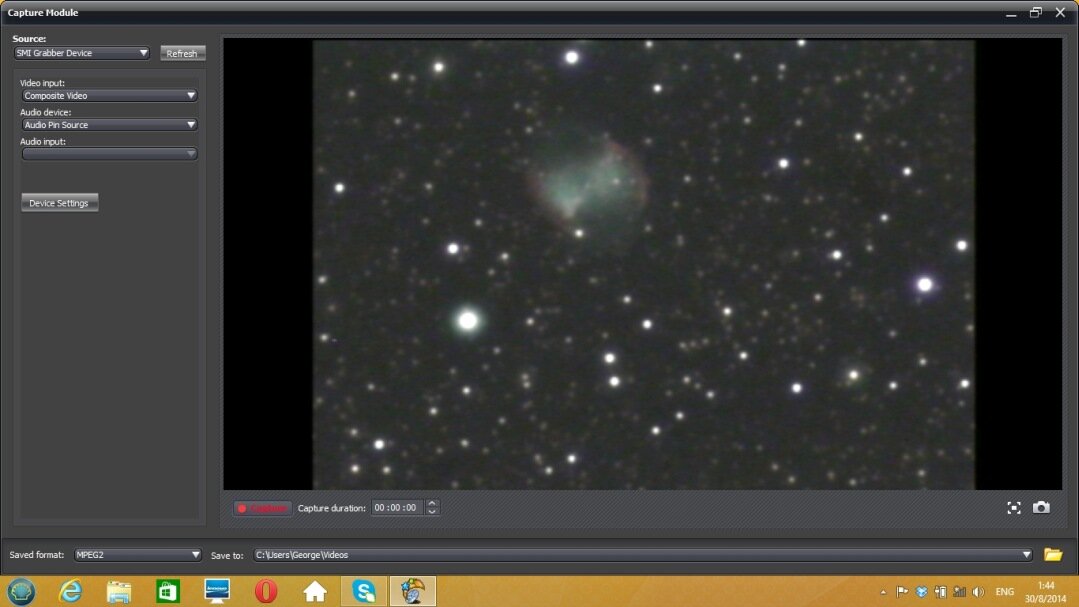Open the empty Audio input dropdown
Viewport: 1079px width, 607px height.
click(x=109, y=154)
